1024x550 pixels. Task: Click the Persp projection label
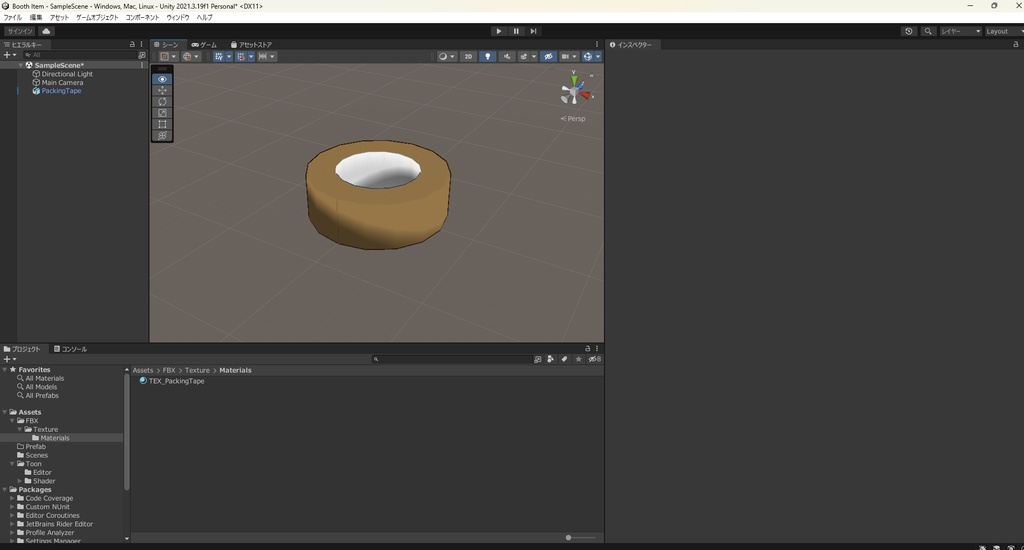[x=573, y=119]
